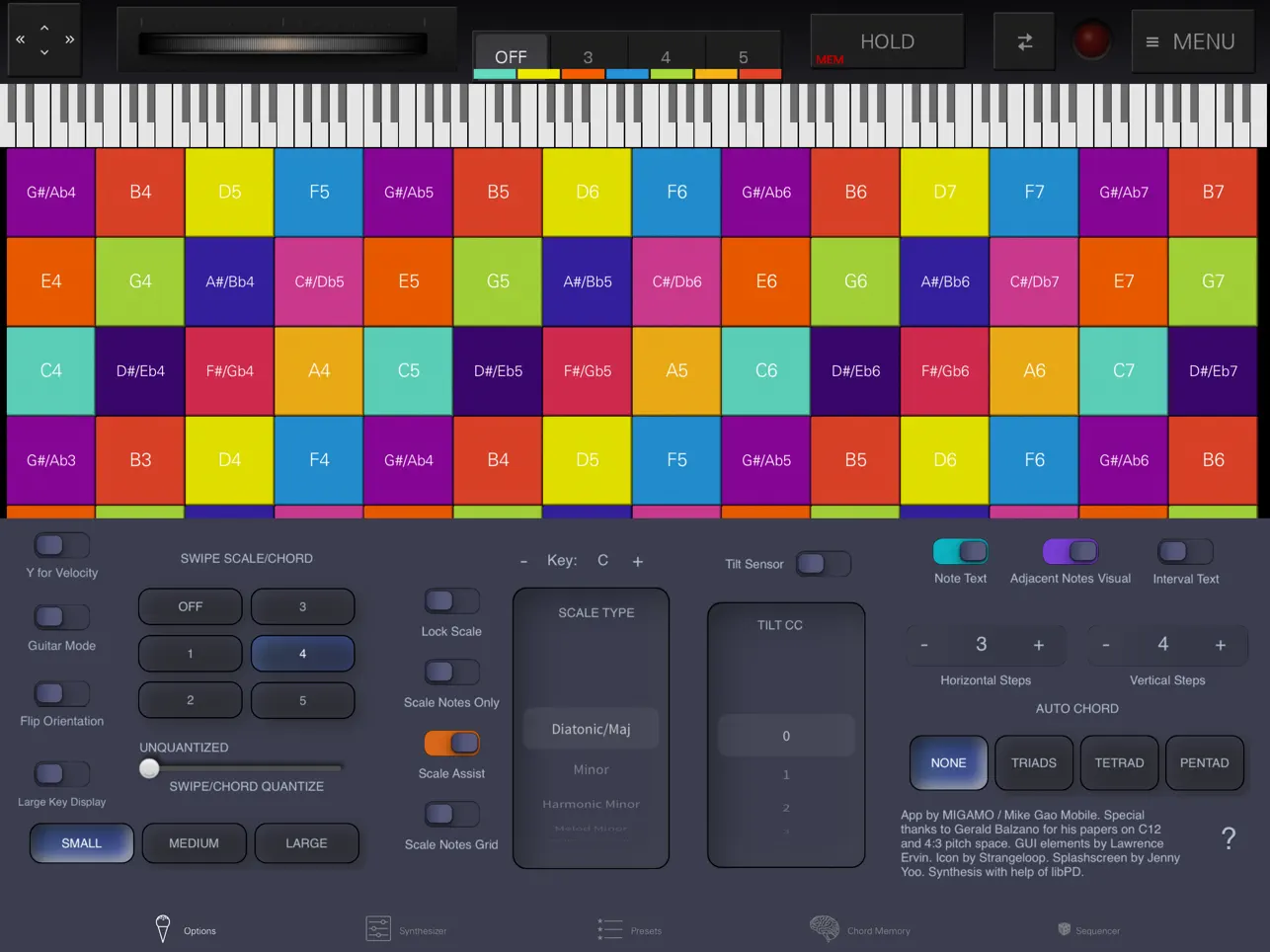This screenshot has height=952, width=1270.
Task: Open the Chord Memory brain icon
Action: click(825, 928)
